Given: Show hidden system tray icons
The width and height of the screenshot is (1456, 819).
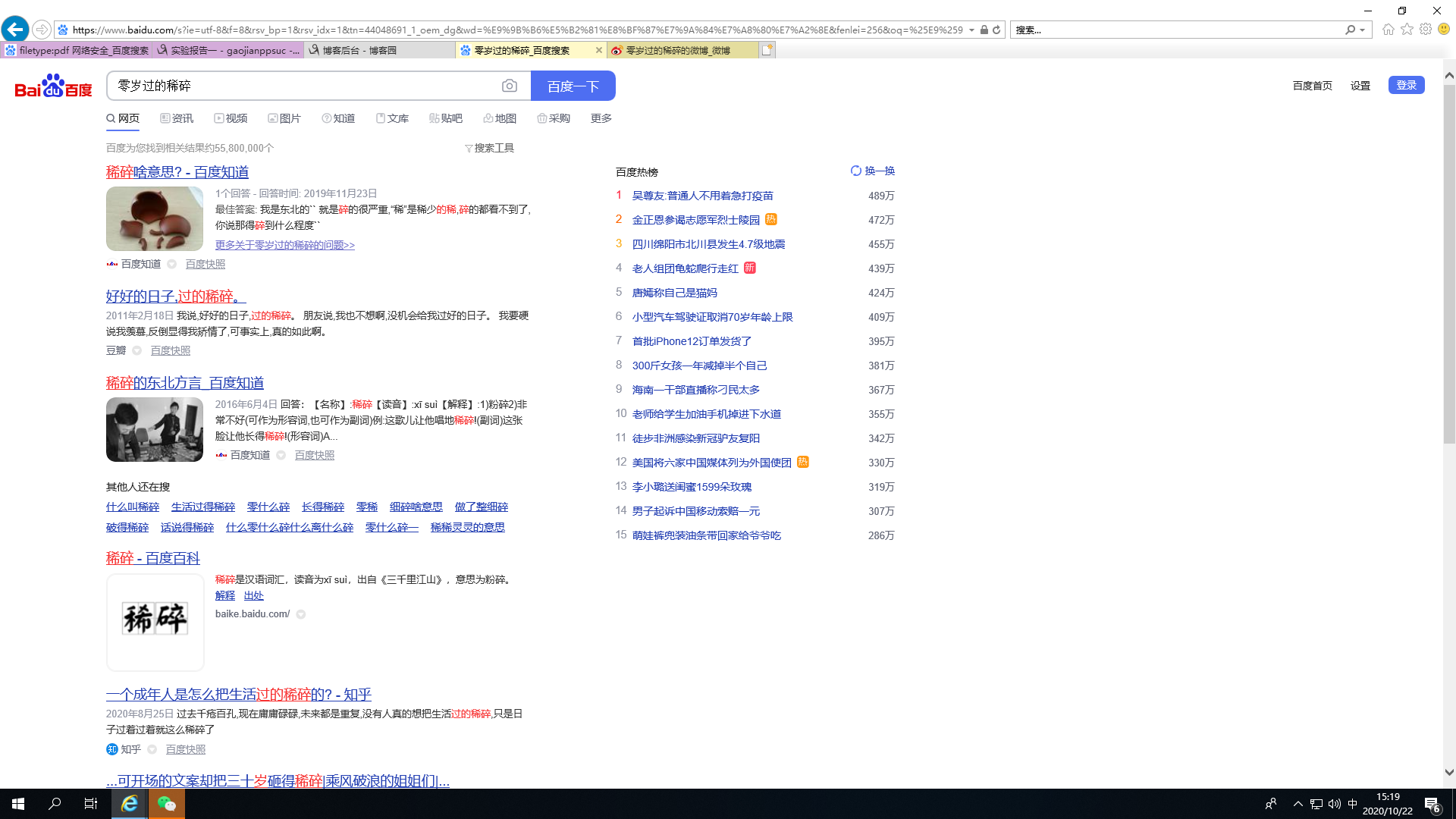Looking at the screenshot, I should pyautogui.click(x=1298, y=804).
